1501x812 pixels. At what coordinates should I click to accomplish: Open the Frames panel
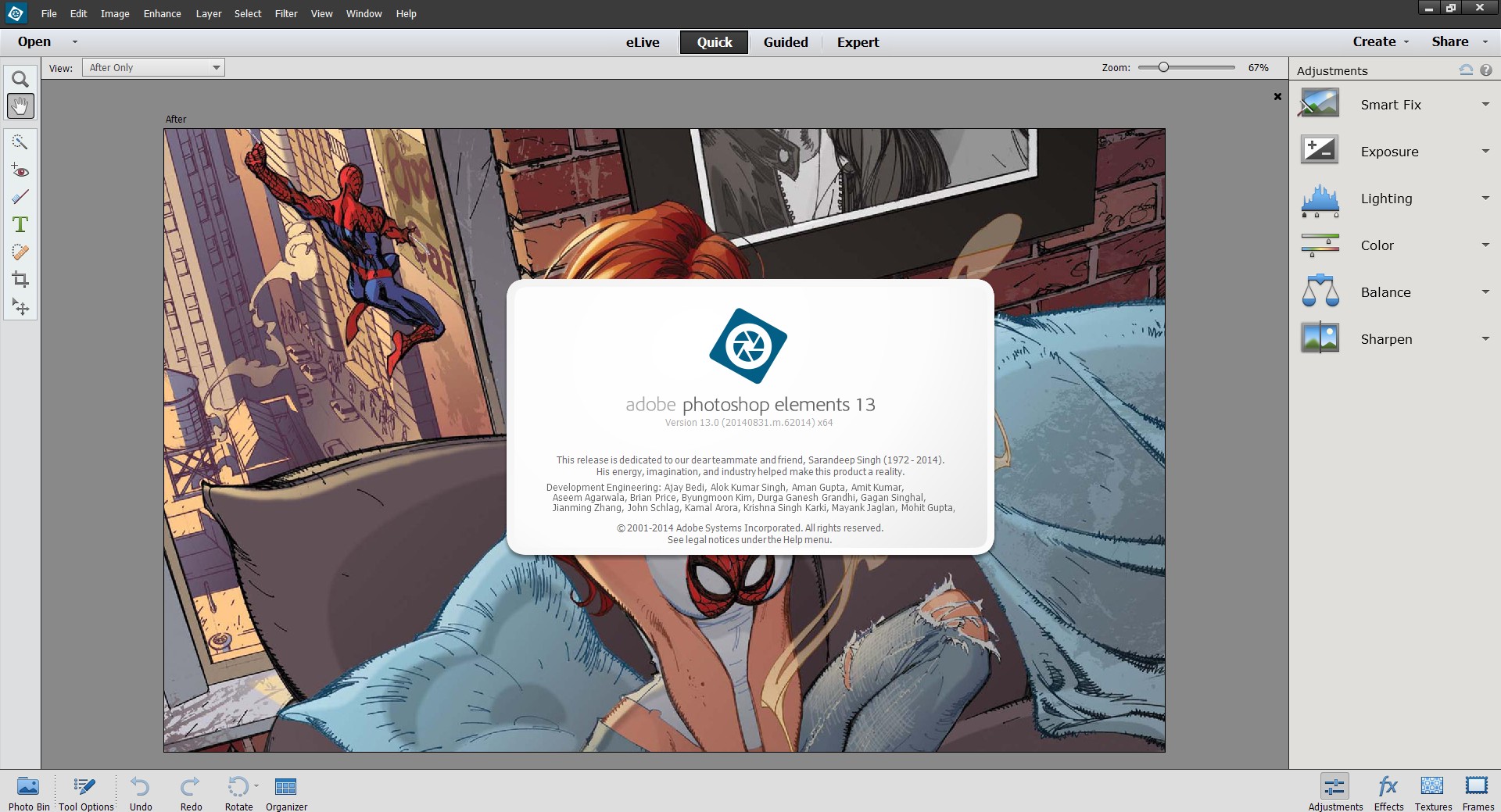1478,792
